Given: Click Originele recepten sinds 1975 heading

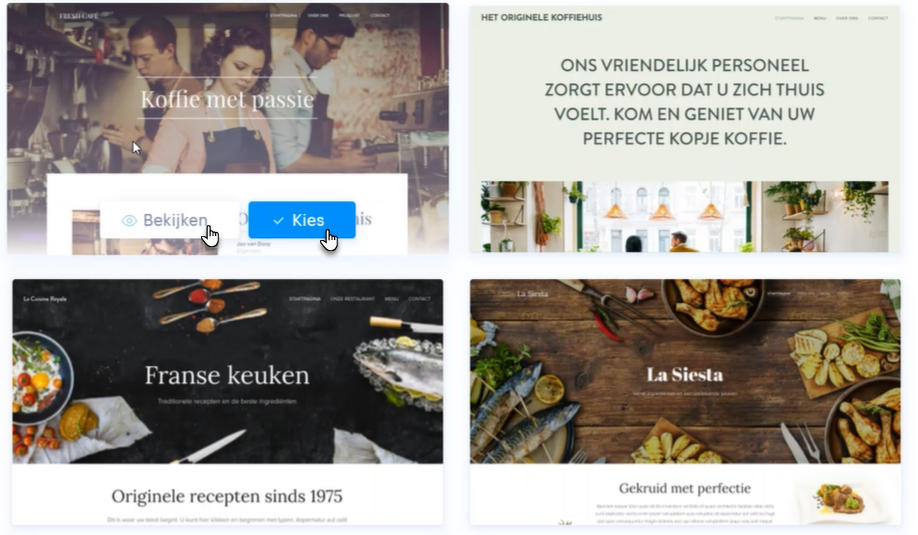Looking at the screenshot, I should (x=227, y=496).
